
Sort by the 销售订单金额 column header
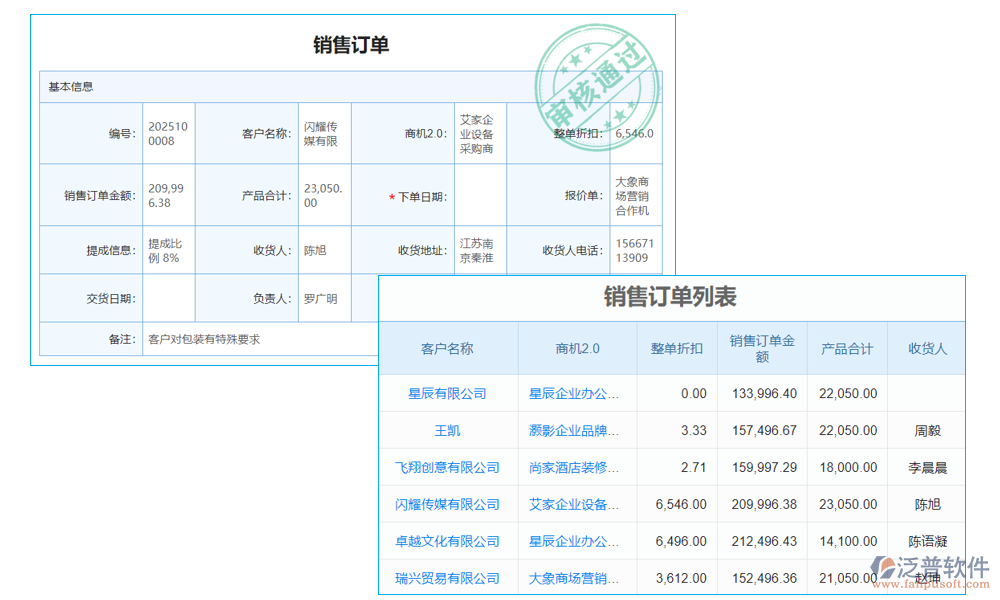coord(761,348)
